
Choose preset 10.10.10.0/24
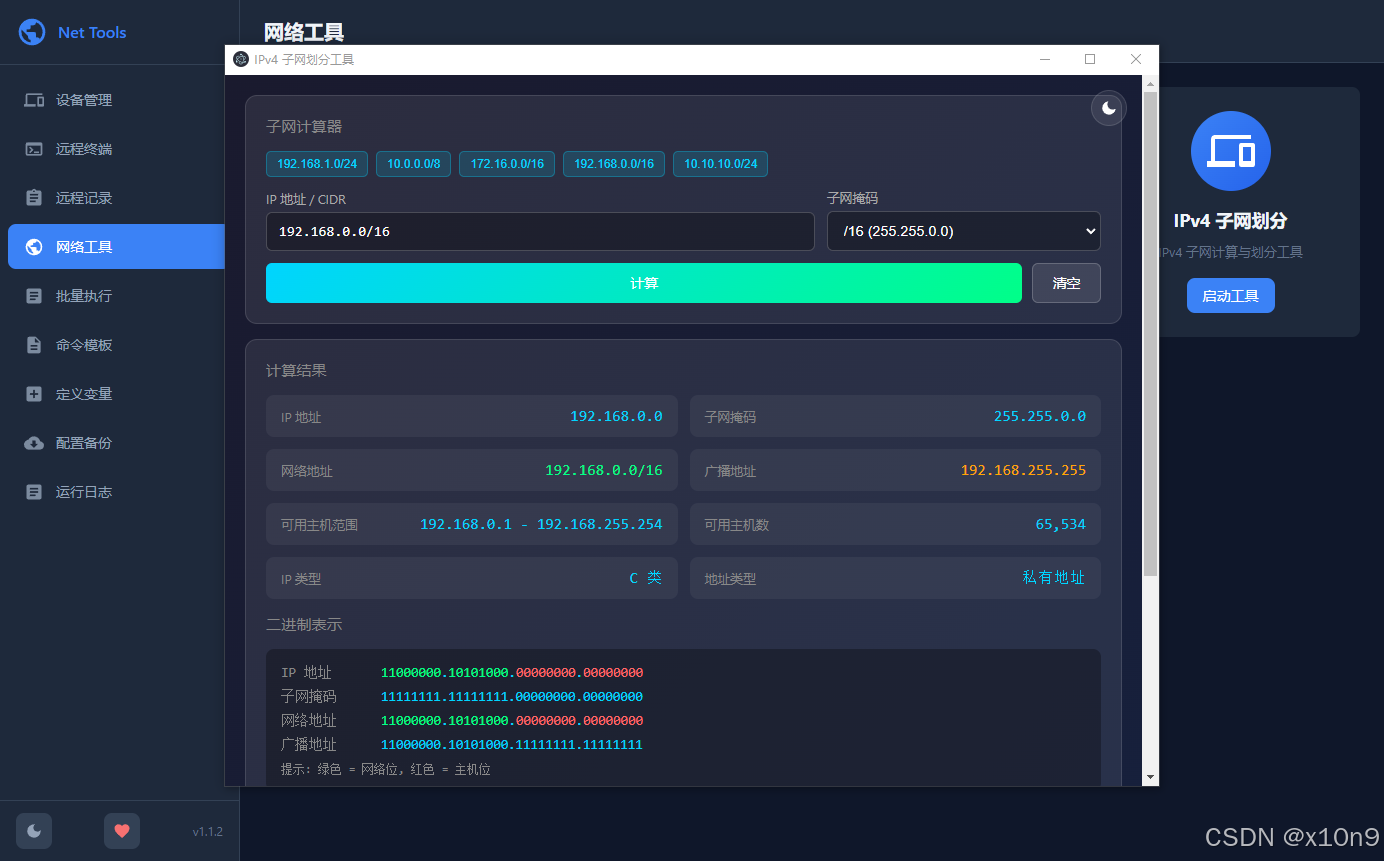pos(720,164)
